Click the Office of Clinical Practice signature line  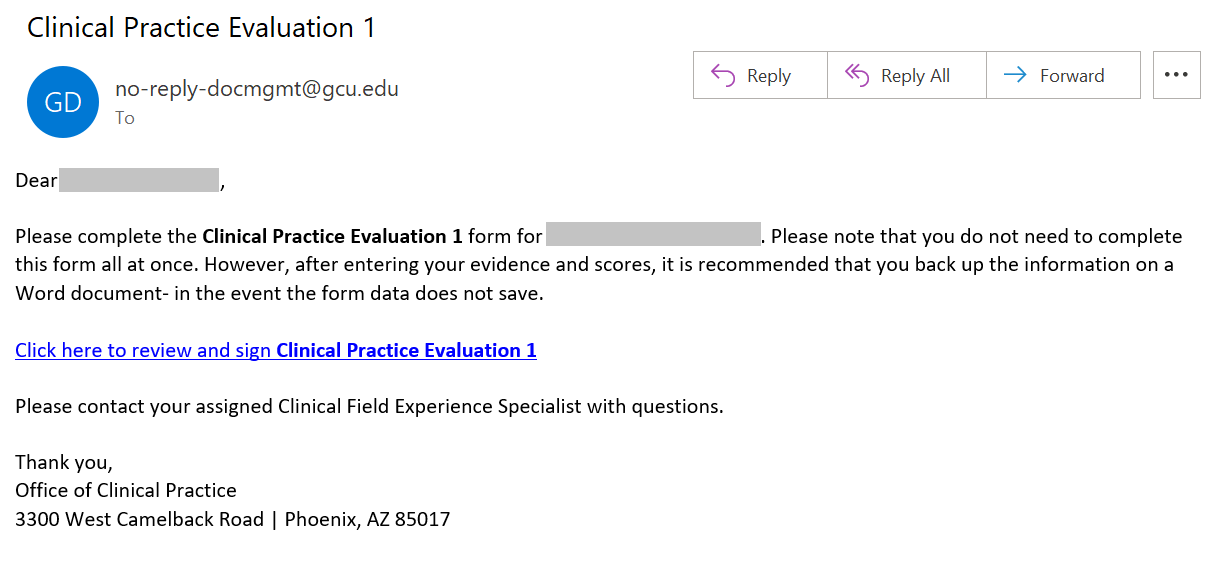tap(126, 490)
